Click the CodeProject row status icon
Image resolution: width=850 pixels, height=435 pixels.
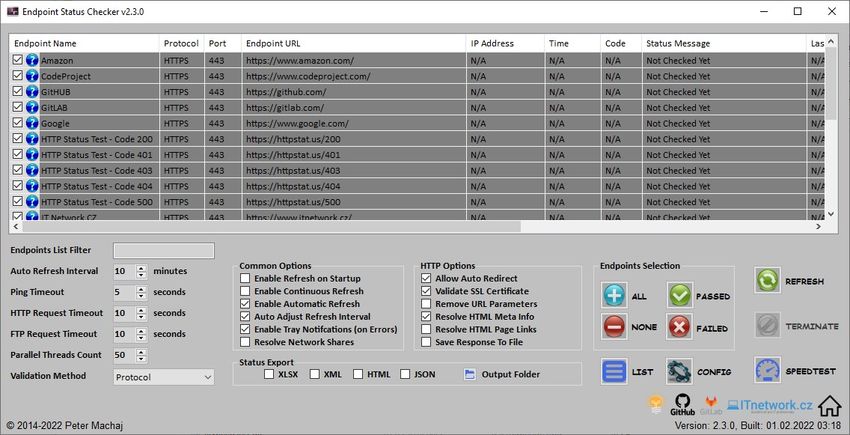[x=33, y=76]
